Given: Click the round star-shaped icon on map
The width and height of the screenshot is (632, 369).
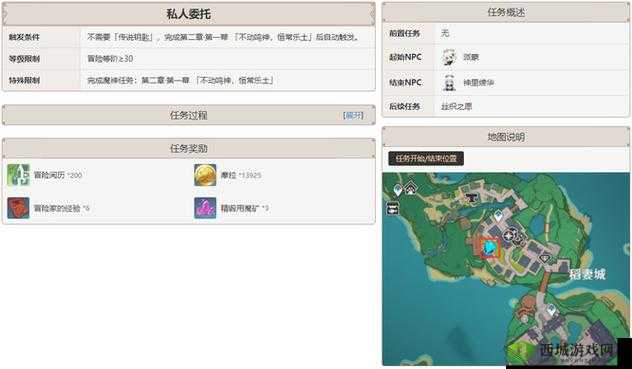Looking at the screenshot, I should [x=510, y=235].
